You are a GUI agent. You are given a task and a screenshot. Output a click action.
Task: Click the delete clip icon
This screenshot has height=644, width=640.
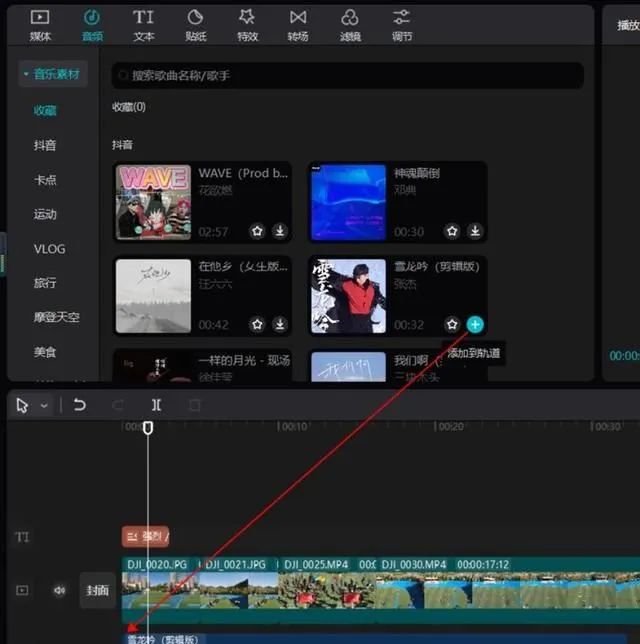coord(195,405)
